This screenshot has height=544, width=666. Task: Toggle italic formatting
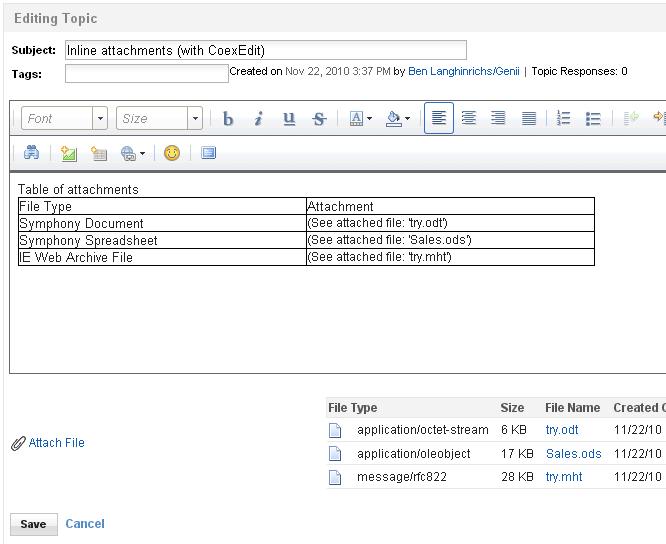coord(258,119)
